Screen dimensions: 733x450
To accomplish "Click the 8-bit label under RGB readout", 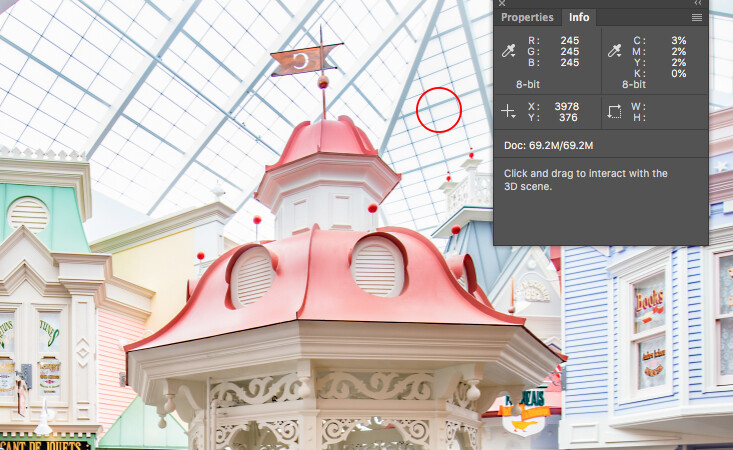I will pos(528,85).
